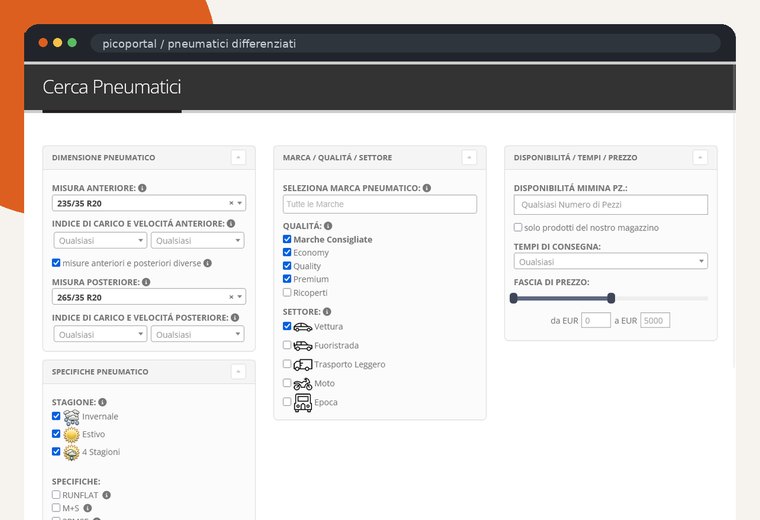
Task: Click info icon beside Settore label
Action: 327,312
